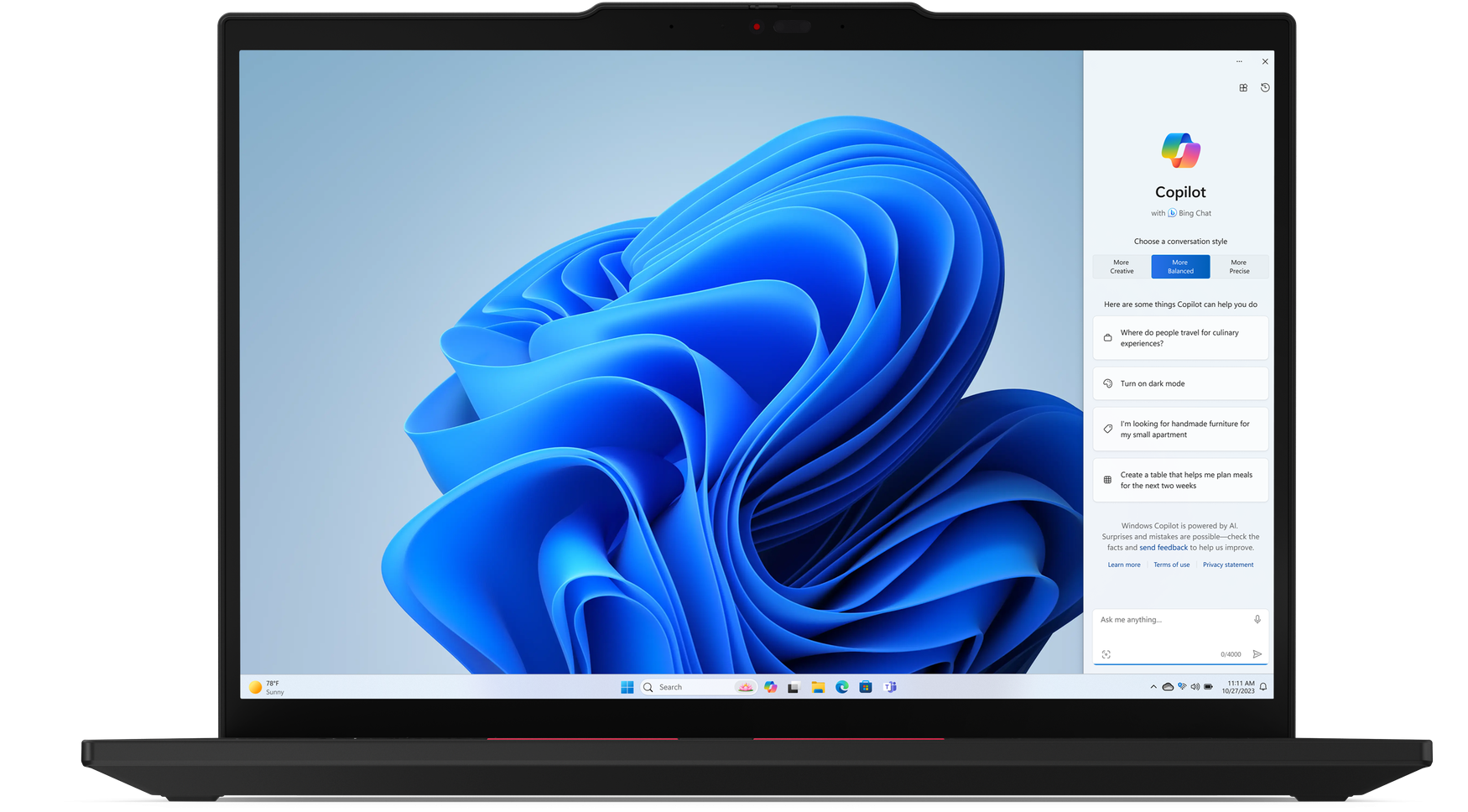Click the microphone voice input icon

point(1257,619)
